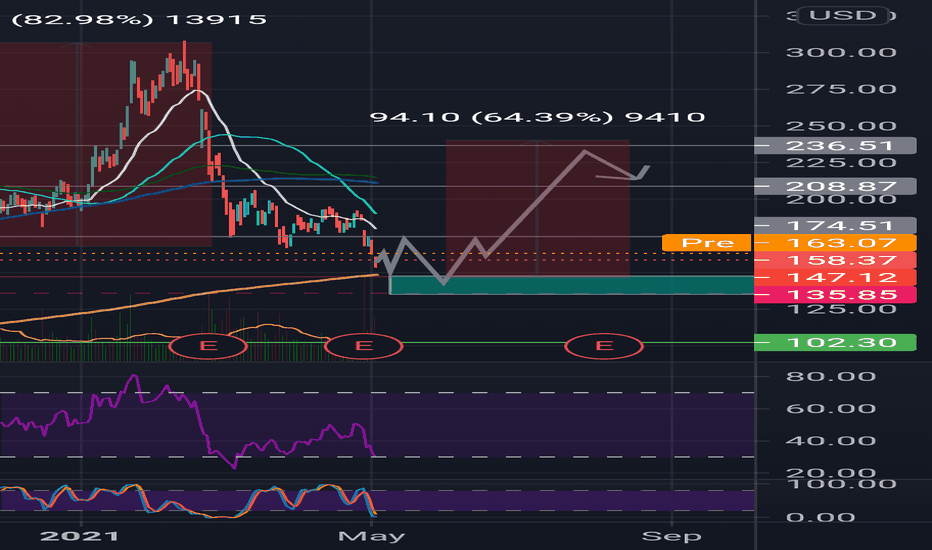Viewport: 932px width, 550px height.
Task: Open the USD currency selector
Action: [x=843, y=15]
